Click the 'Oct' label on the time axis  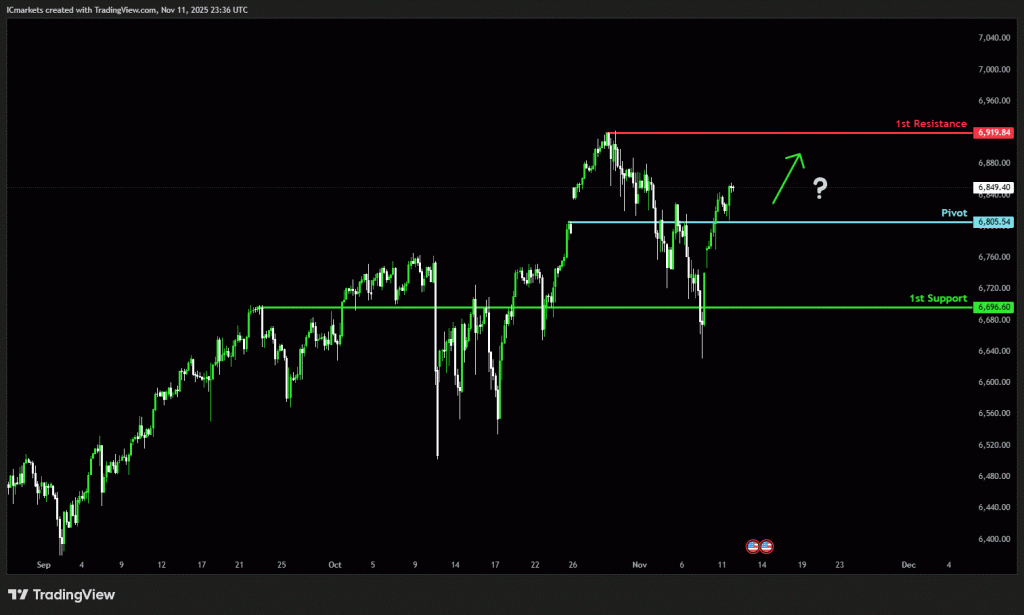pos(335,565)
